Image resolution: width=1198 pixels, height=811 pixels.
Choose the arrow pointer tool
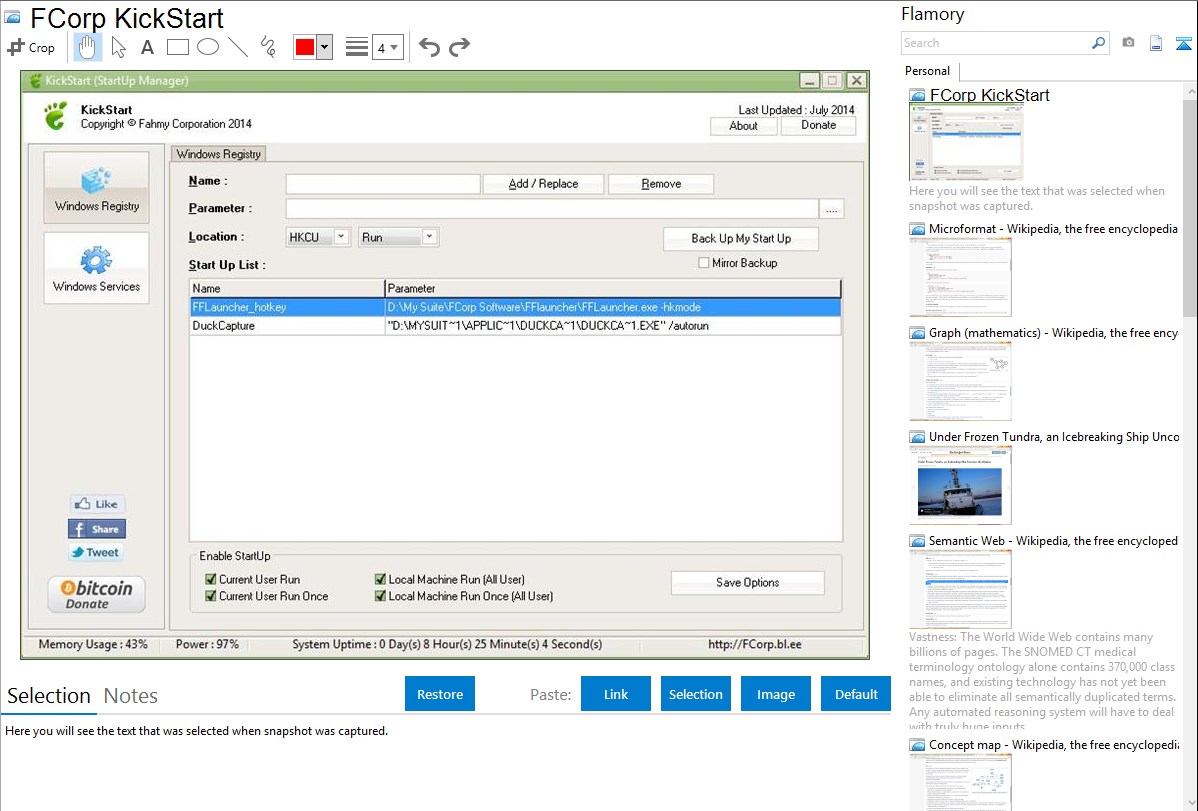pyautogui.click(x=118, y=47)
